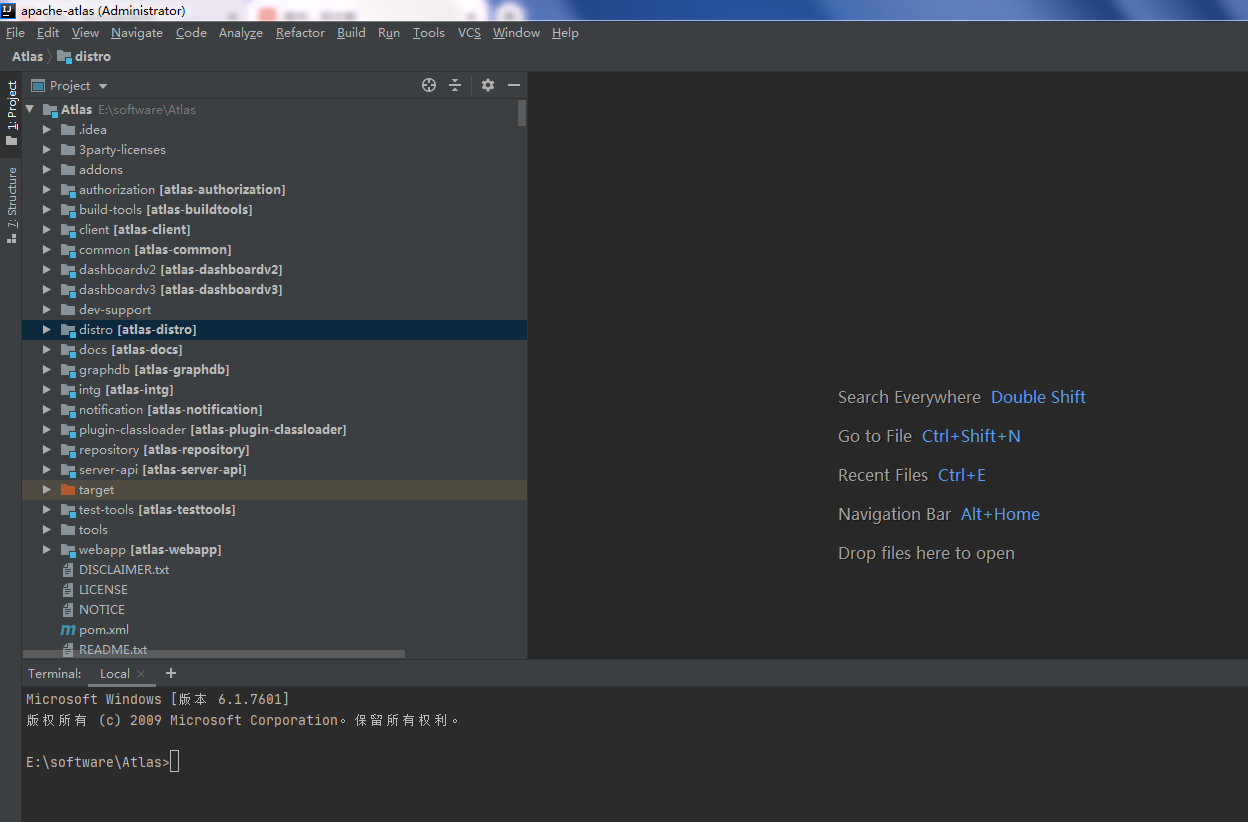Open the Refactor menu
The width and height of the screenshot is (1248, 822).
[x=300, y=33]
